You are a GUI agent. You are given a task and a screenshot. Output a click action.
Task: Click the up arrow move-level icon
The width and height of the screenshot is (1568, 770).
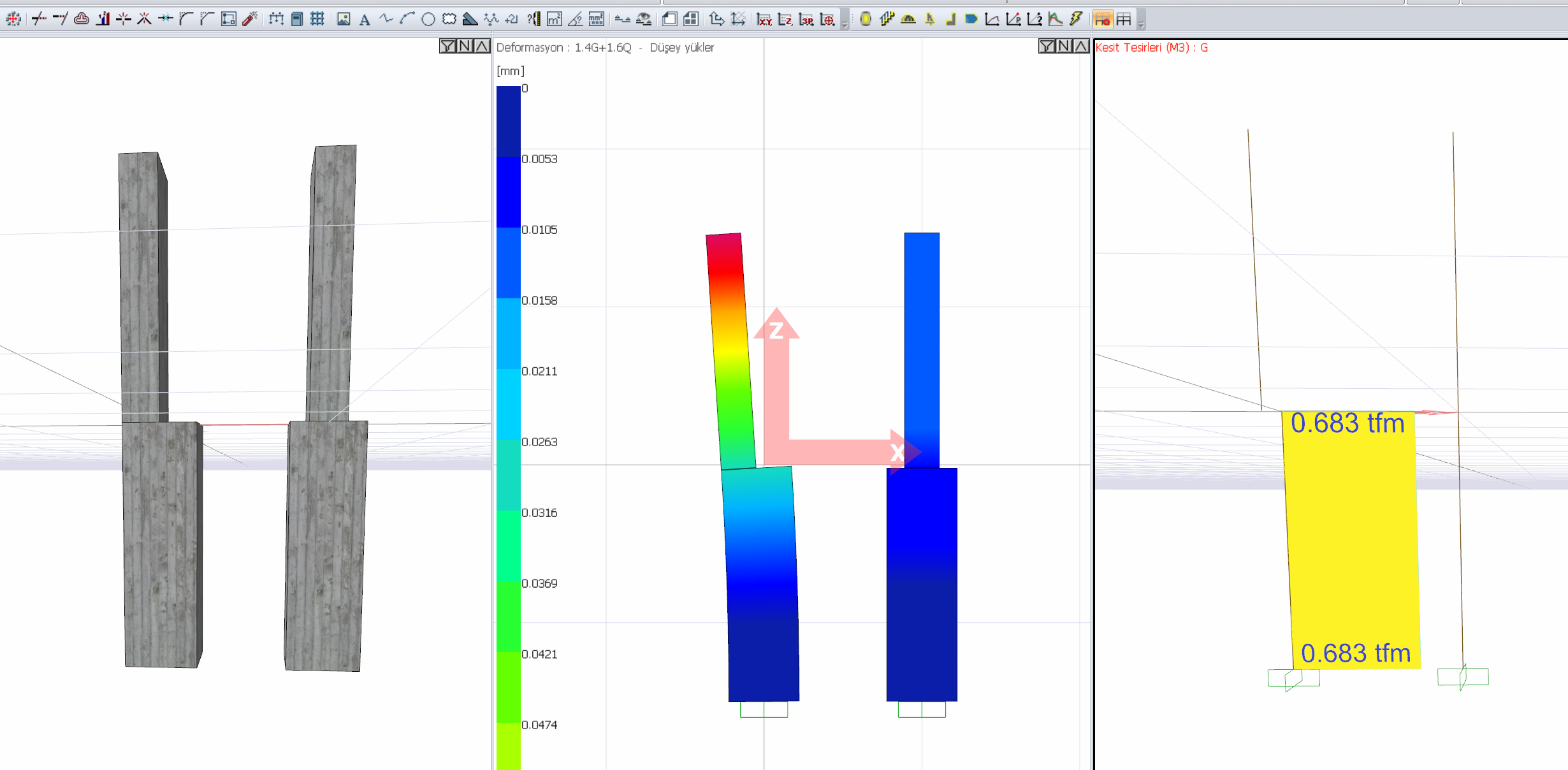click(x=716, y=19)
